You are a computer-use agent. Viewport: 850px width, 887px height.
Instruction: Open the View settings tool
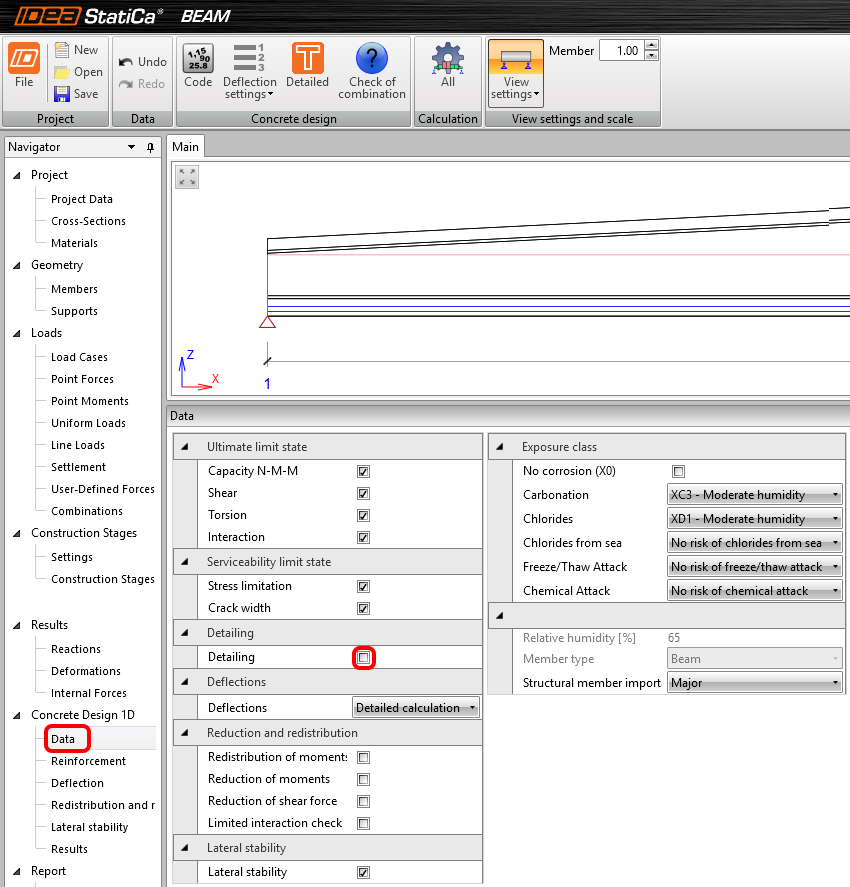click(516, 72)
